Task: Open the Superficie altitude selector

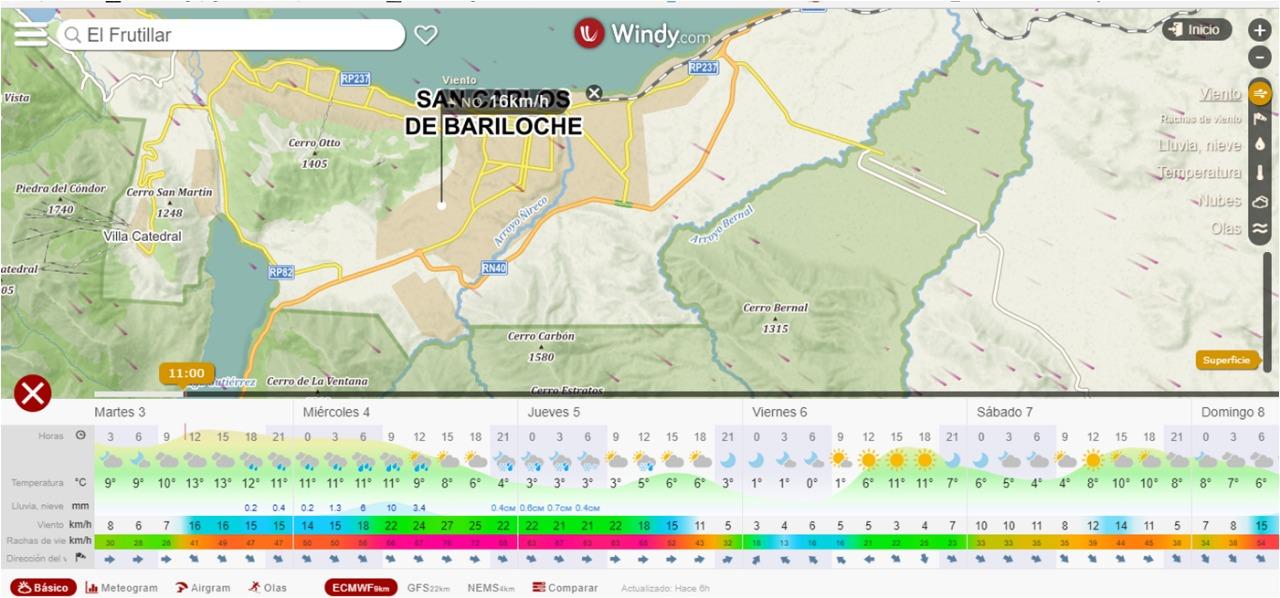Action: [x=1226, y=360]
